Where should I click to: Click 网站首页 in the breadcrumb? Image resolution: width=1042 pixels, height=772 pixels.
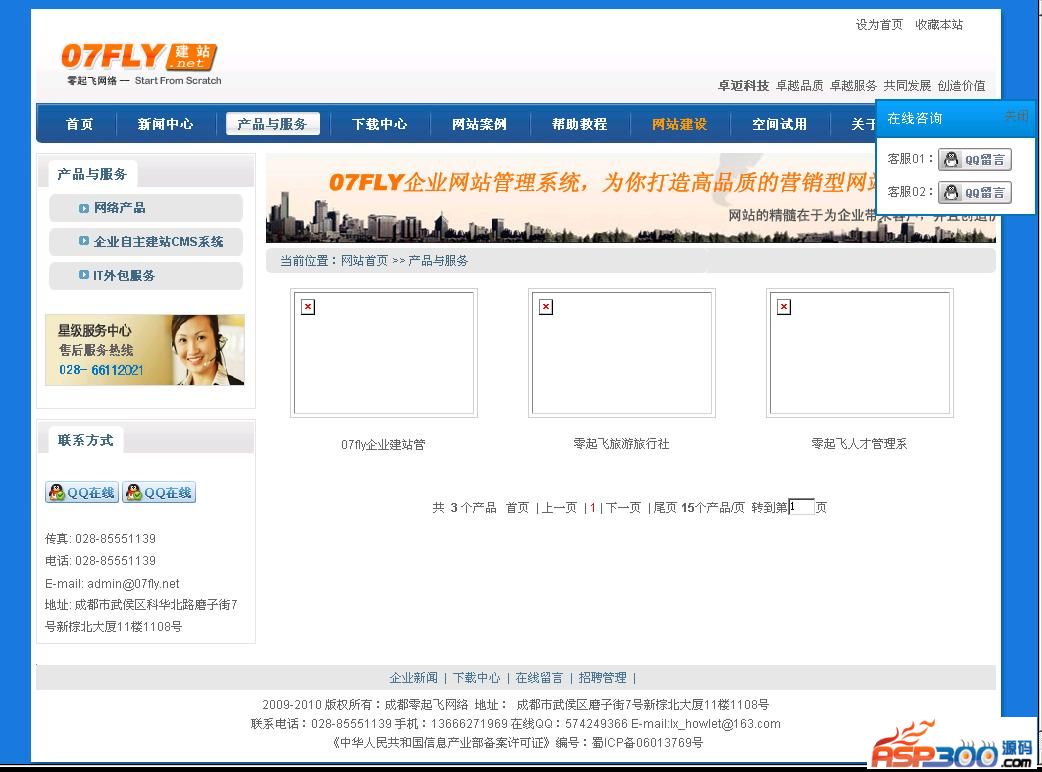coord(364,261)
